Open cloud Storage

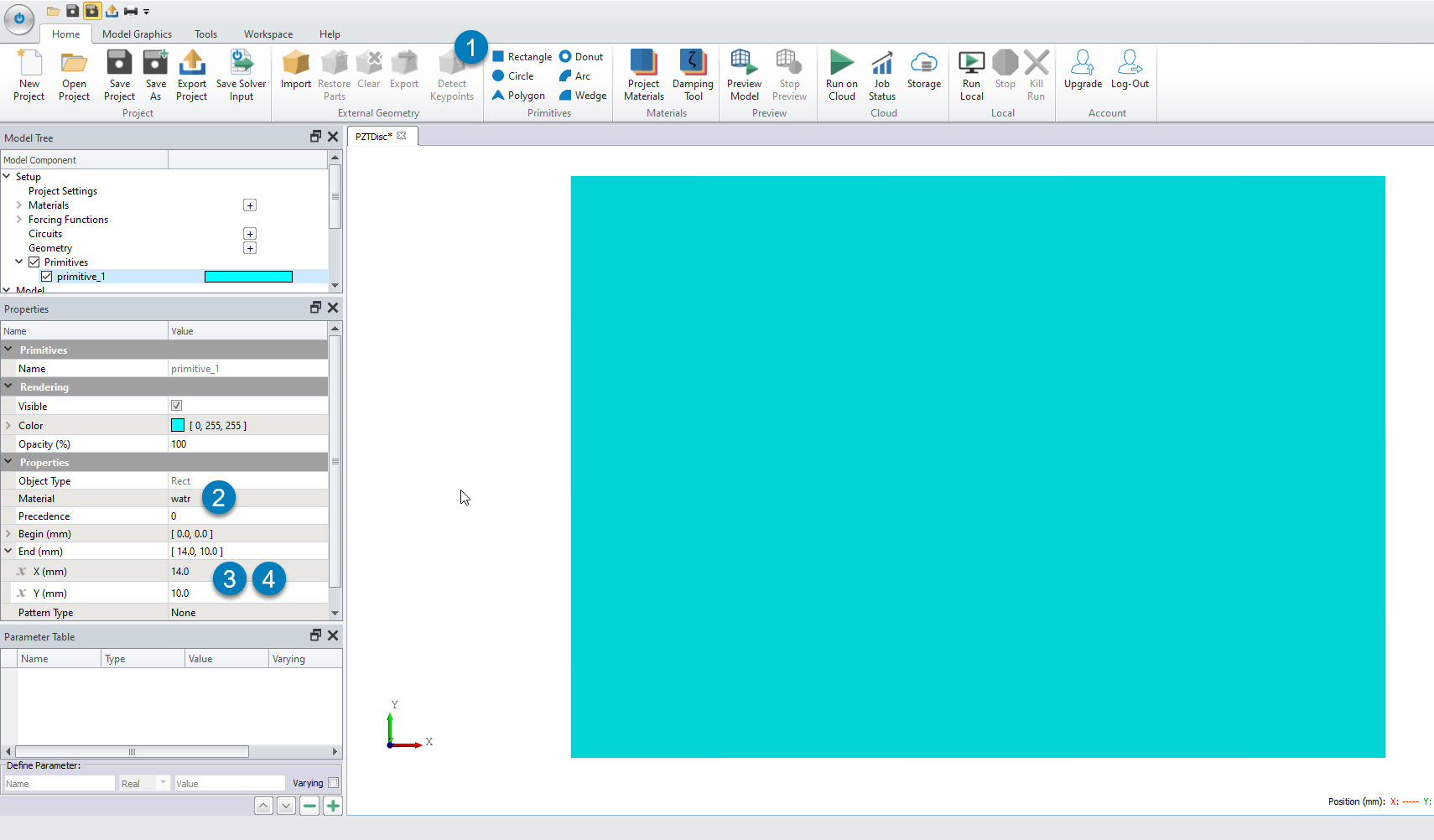pos(924,70)
